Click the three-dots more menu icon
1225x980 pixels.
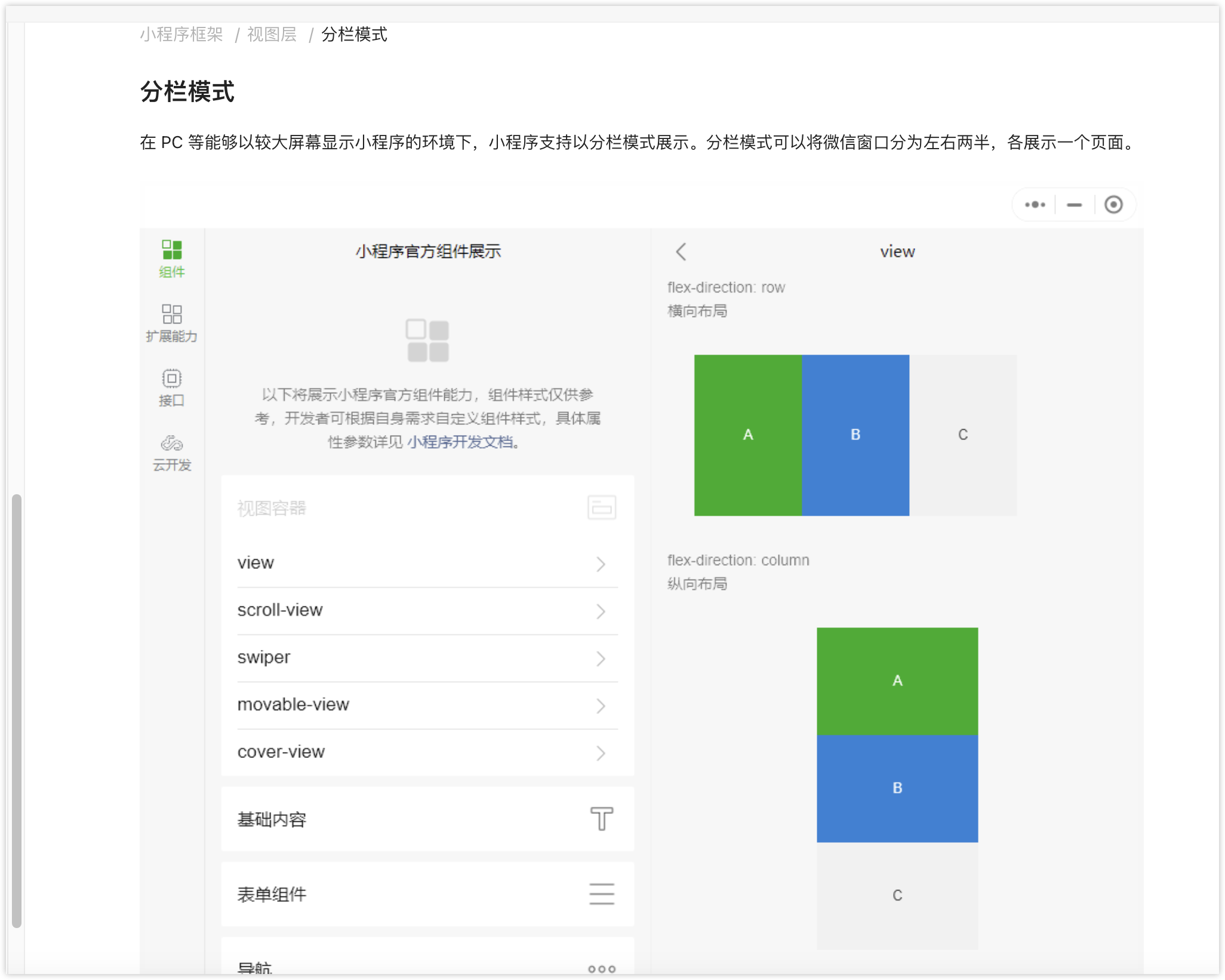point(1035,205)
